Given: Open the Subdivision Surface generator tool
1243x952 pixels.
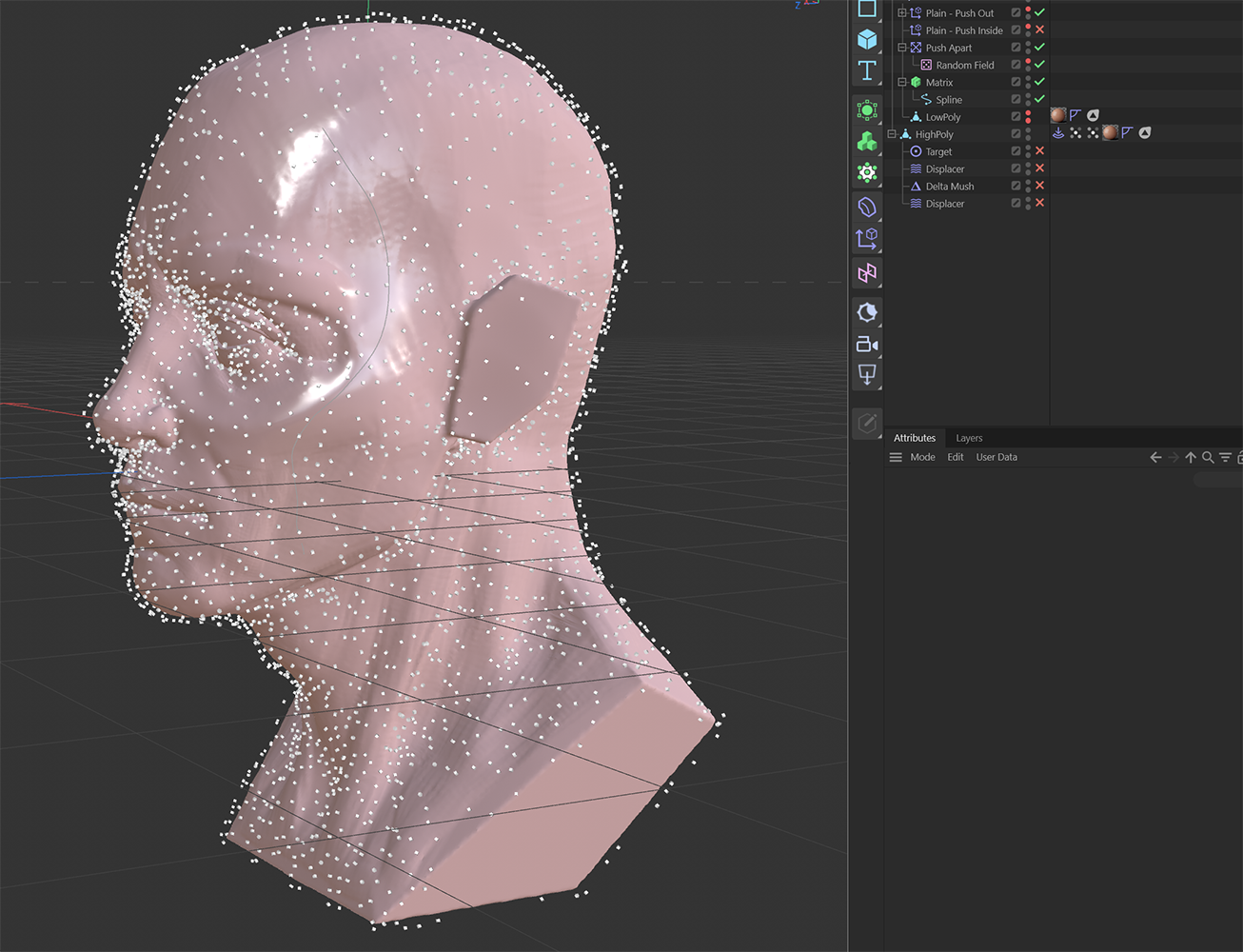Looking at the screenshot, I should (x=867, y=110).
